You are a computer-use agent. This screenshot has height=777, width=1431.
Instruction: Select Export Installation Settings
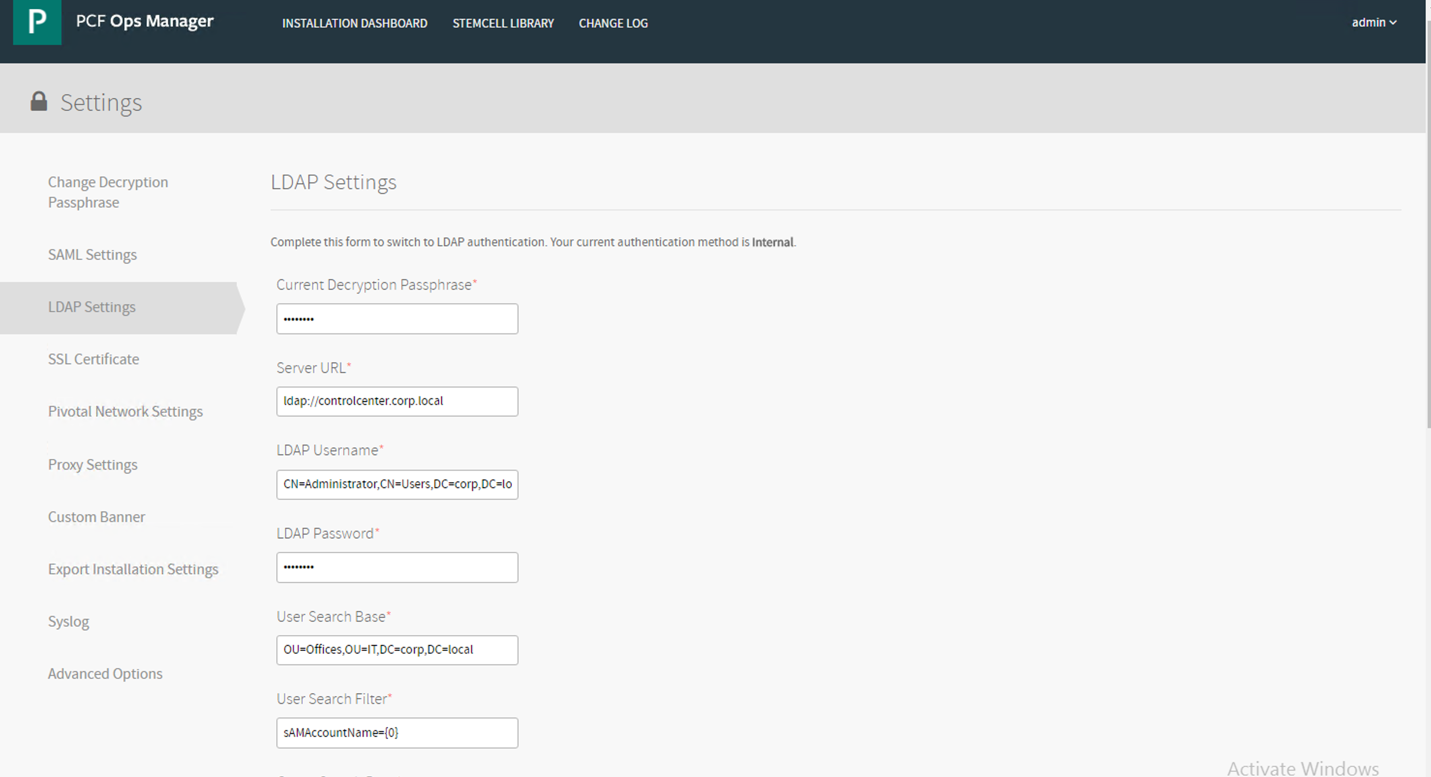[133, 569]
